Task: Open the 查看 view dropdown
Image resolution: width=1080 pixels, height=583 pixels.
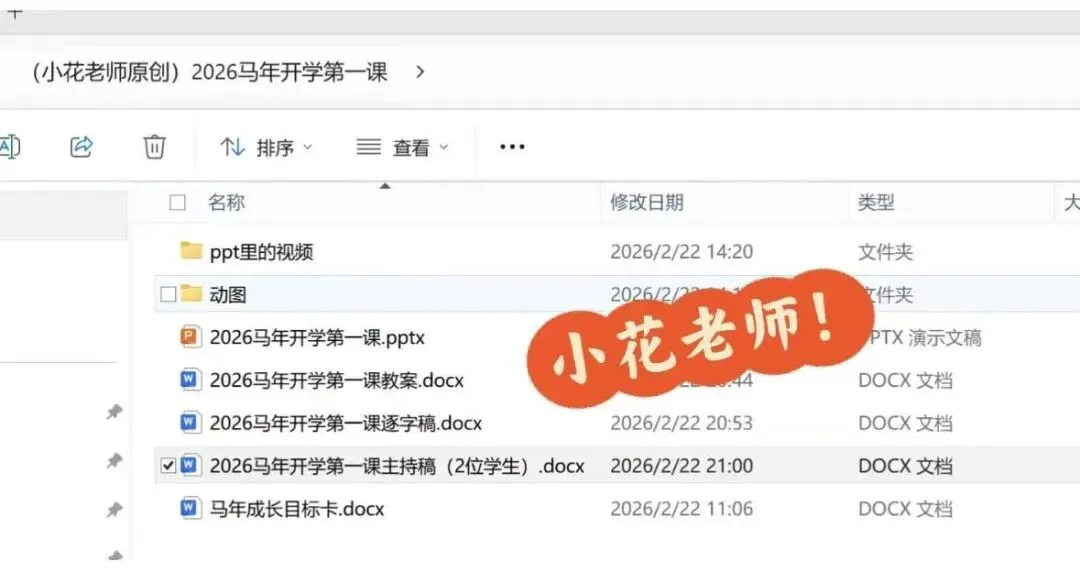Action: [x=402, y=147]
